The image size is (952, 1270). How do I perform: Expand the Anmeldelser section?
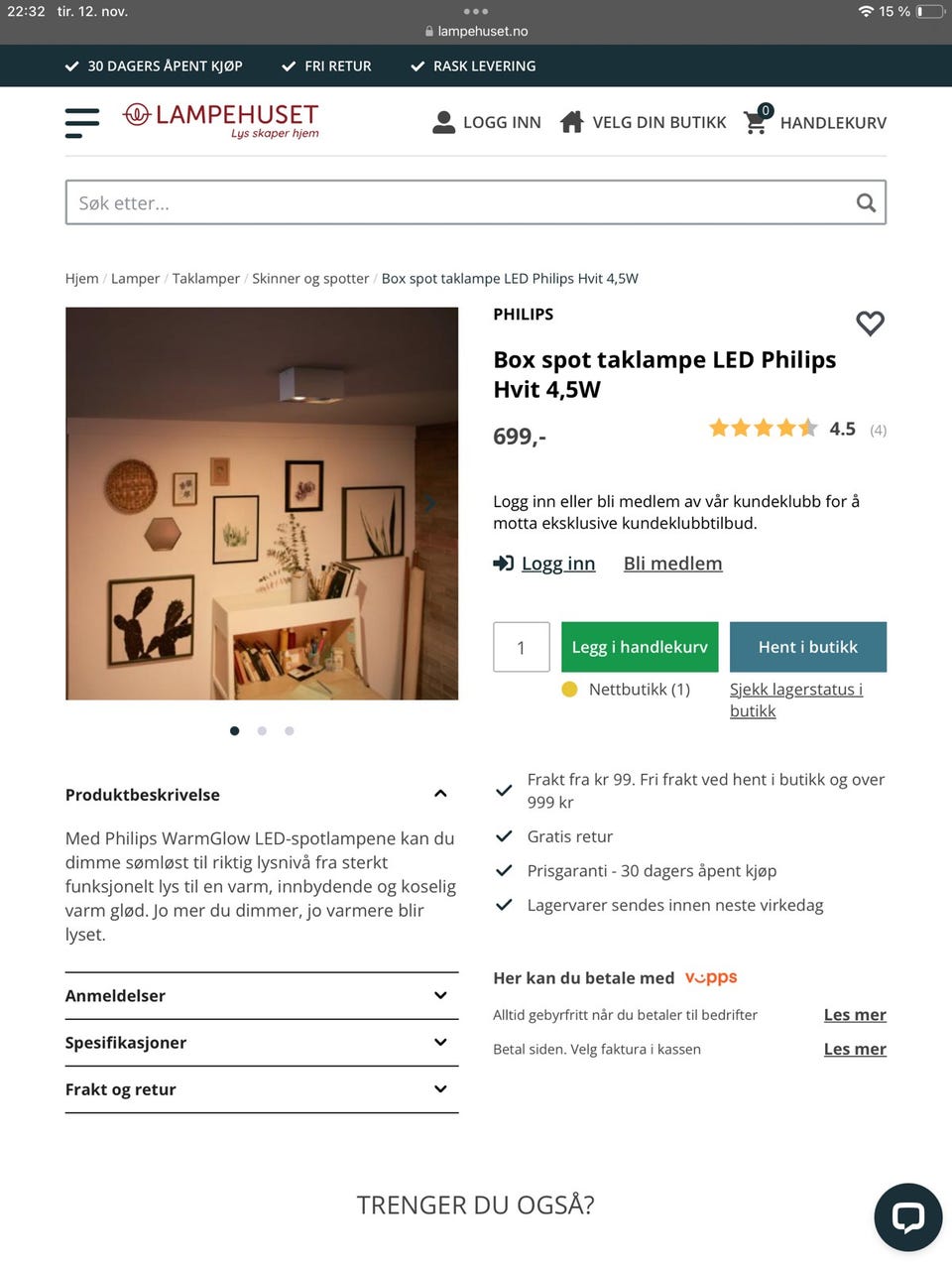pos(439,995)
